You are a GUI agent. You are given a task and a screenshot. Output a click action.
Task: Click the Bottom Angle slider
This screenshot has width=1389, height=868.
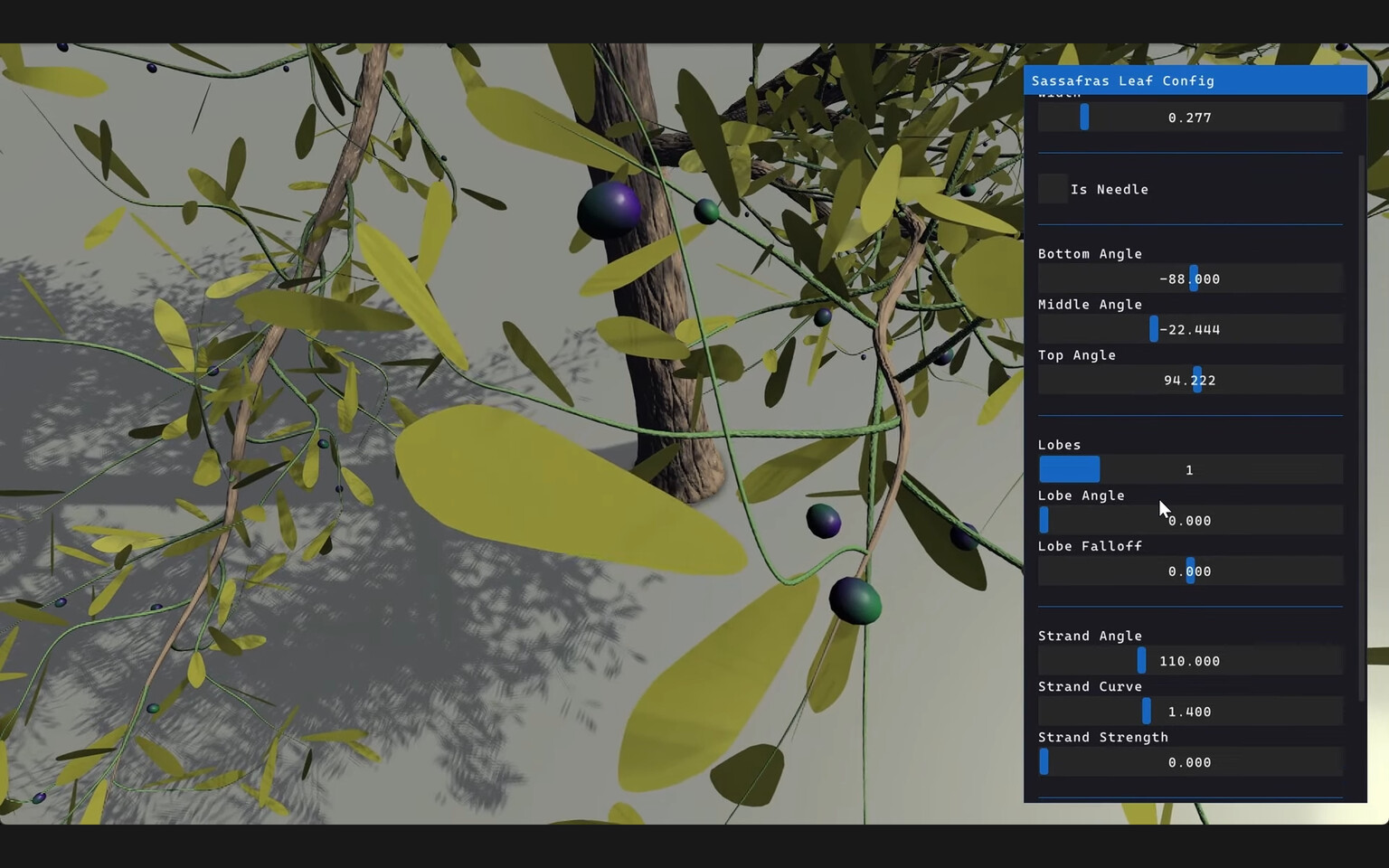point(1190,278)
